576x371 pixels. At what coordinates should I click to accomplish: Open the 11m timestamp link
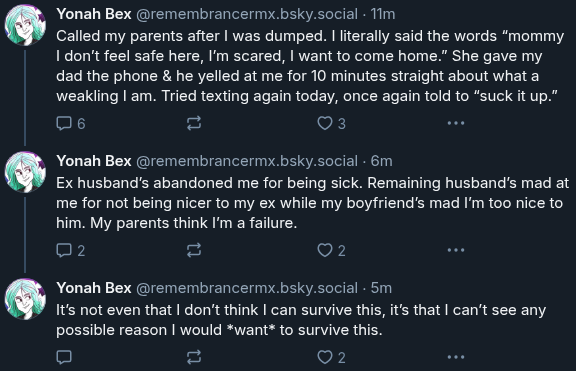[383, 14]
